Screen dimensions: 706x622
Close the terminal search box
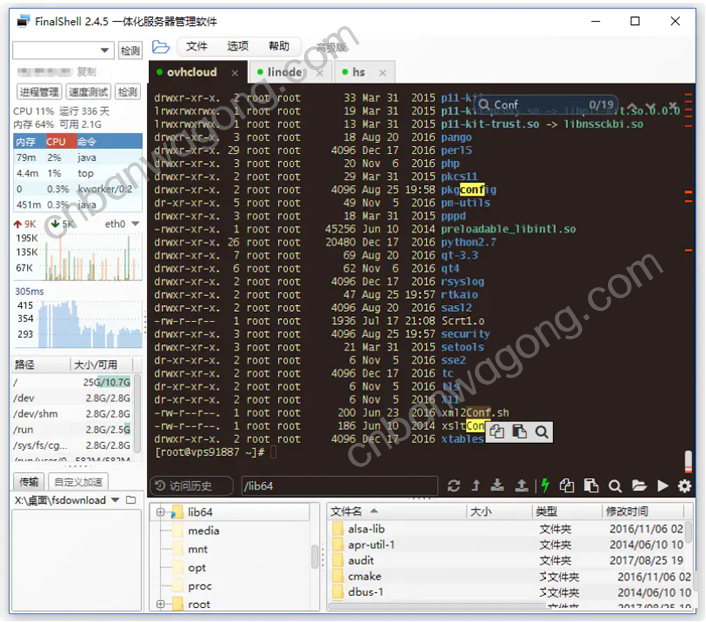click(673, 106)
